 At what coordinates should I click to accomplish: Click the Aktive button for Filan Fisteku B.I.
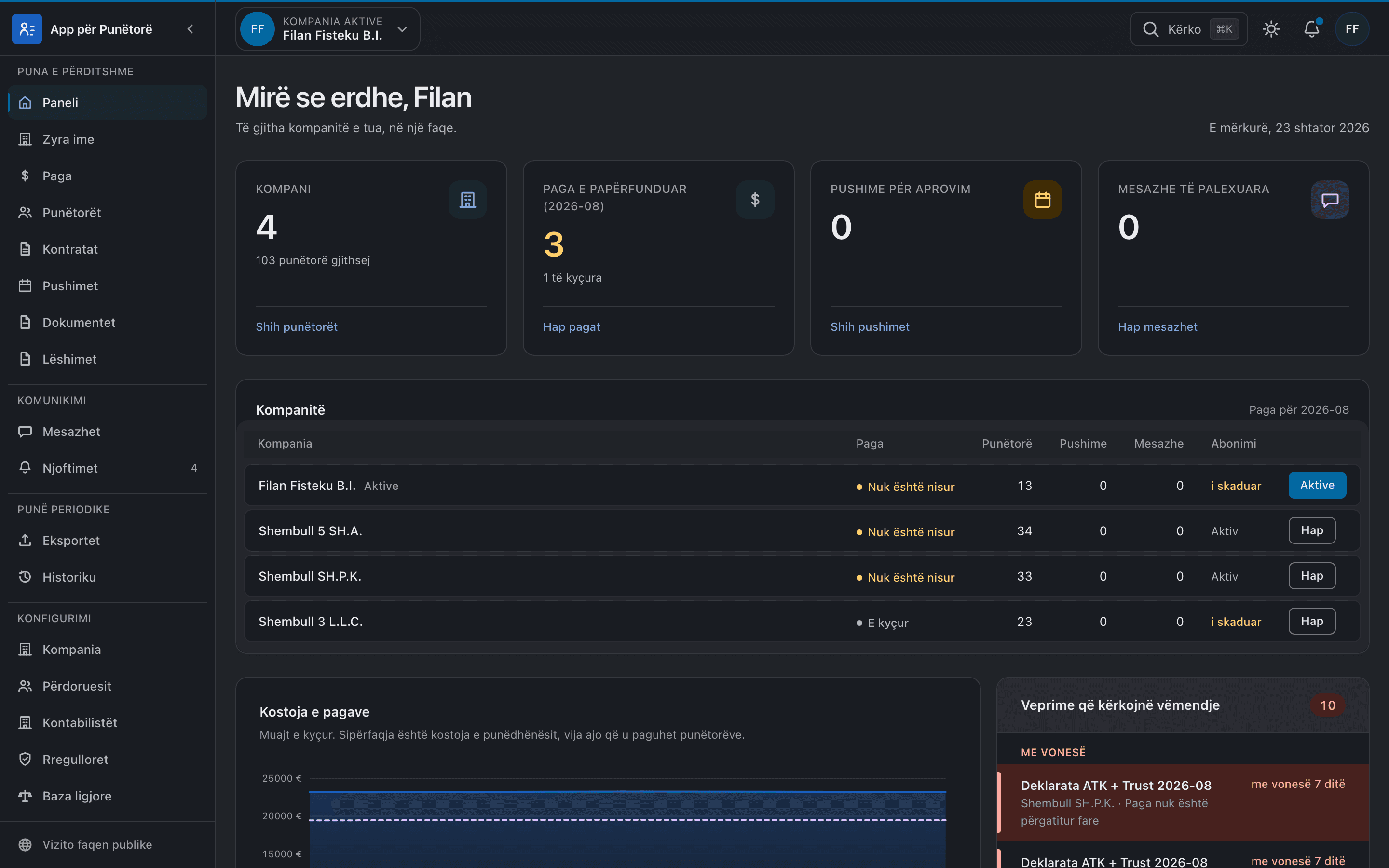[x=1317, y=485]
